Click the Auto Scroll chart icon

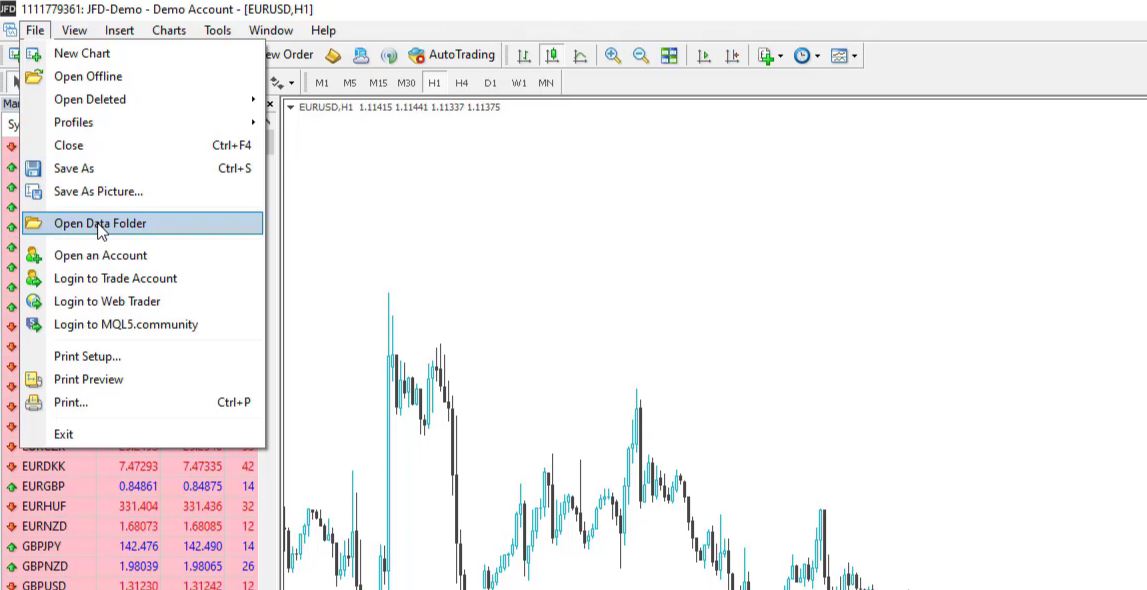coord(704,56)
